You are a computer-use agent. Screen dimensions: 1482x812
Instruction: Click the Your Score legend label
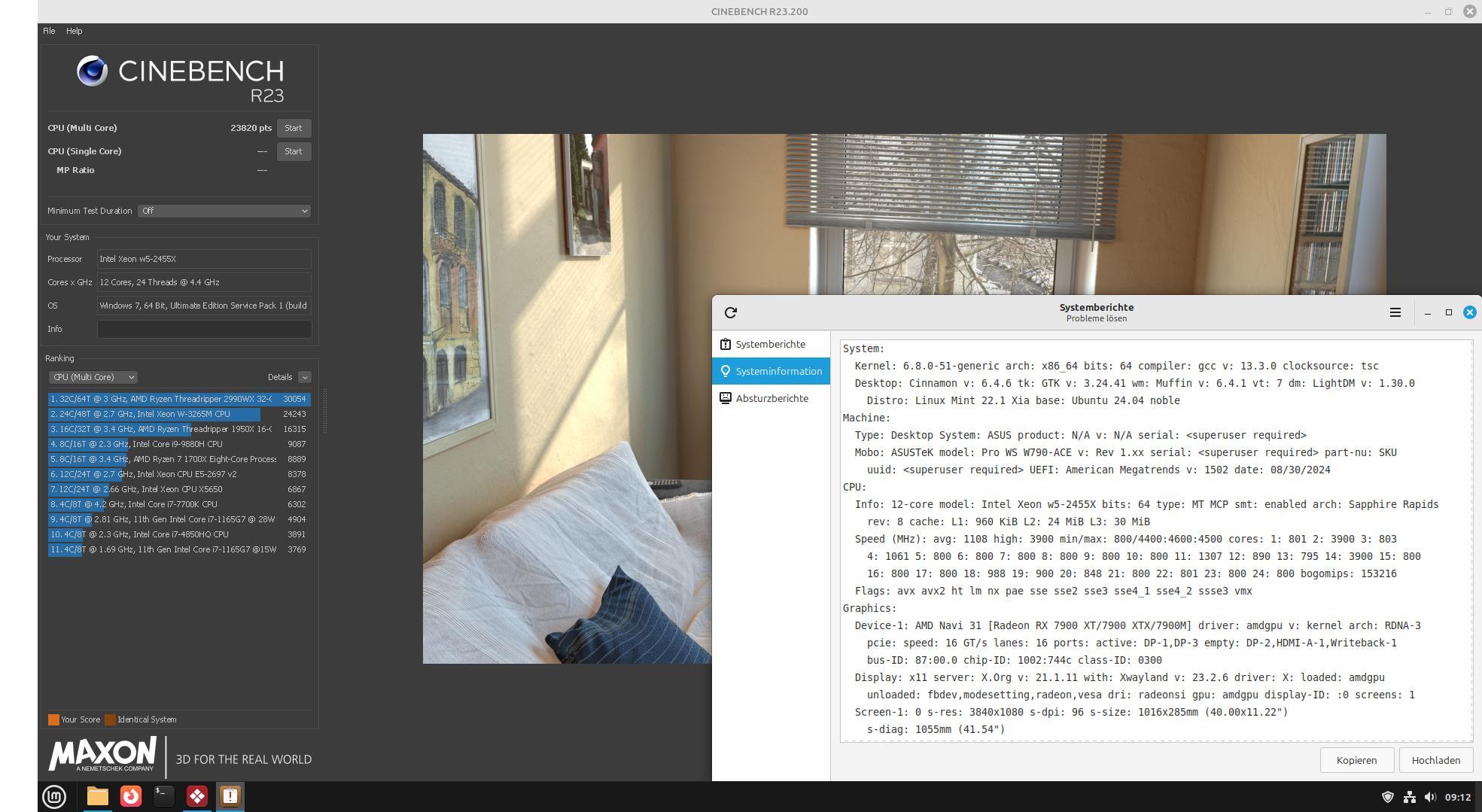81,719
